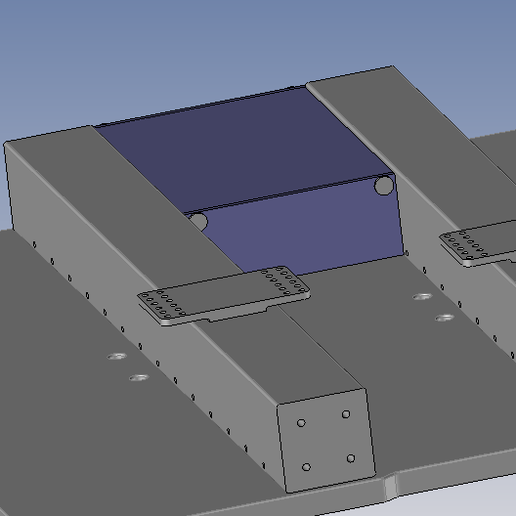Image resolution: width=516 pixels, height=516 pixels.
Task: Select the lower countersunk hole on left floor
Action: click(139, 378)
